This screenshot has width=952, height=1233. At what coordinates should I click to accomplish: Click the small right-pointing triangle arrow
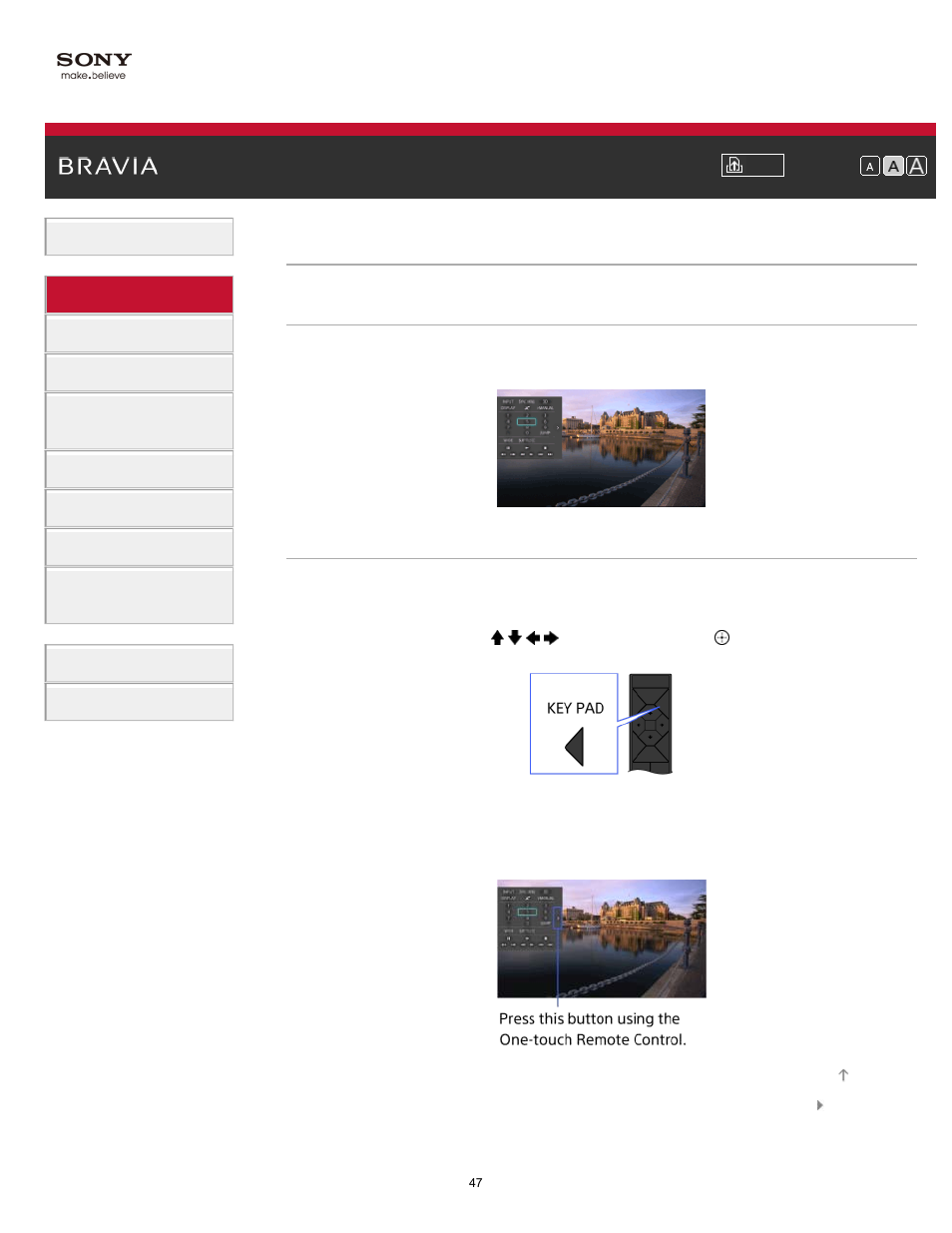tap(819, 1105)
